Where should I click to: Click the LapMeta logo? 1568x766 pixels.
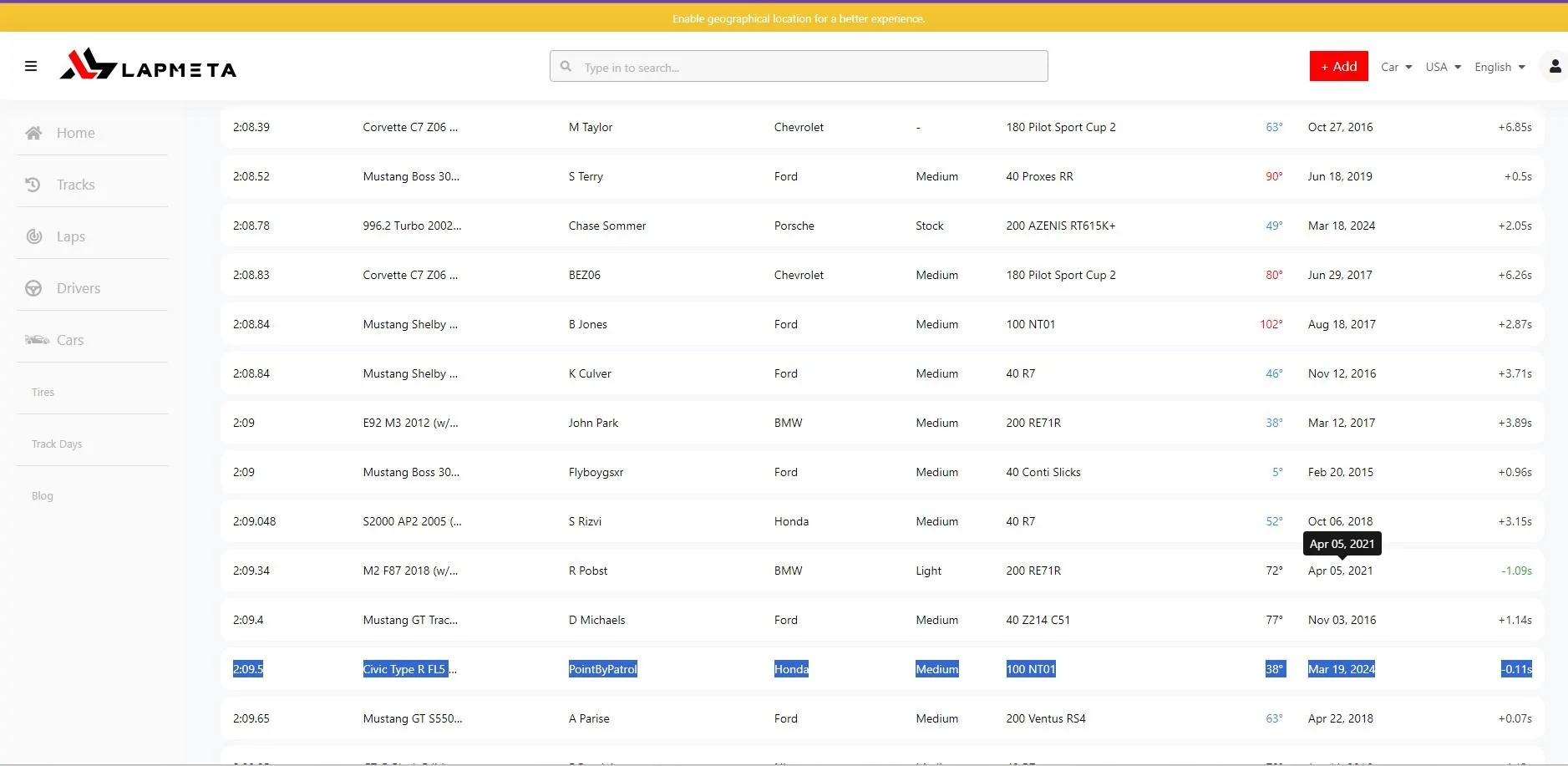tap(148, 65)
